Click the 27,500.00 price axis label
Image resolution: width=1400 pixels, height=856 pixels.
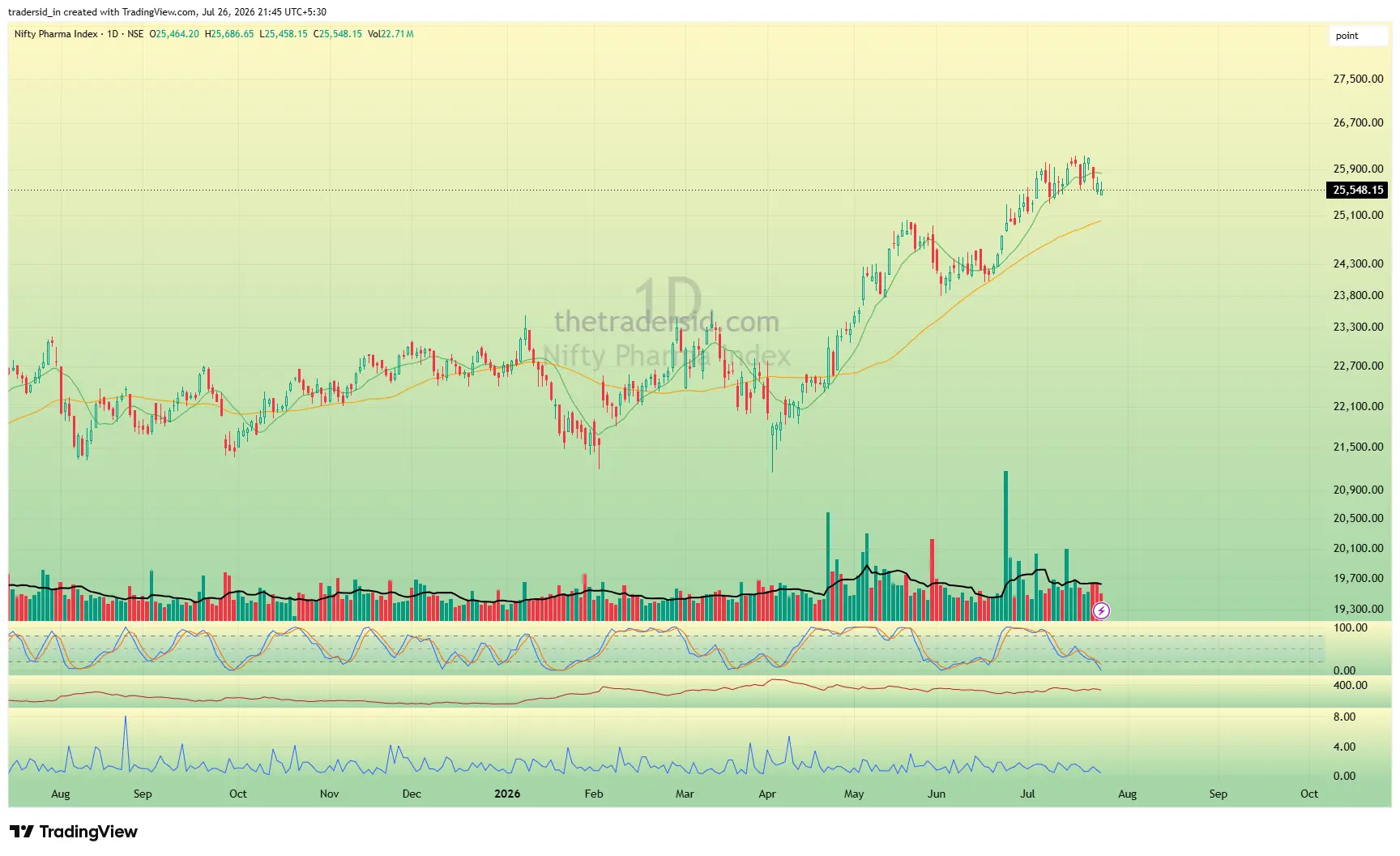(1359, 79)
